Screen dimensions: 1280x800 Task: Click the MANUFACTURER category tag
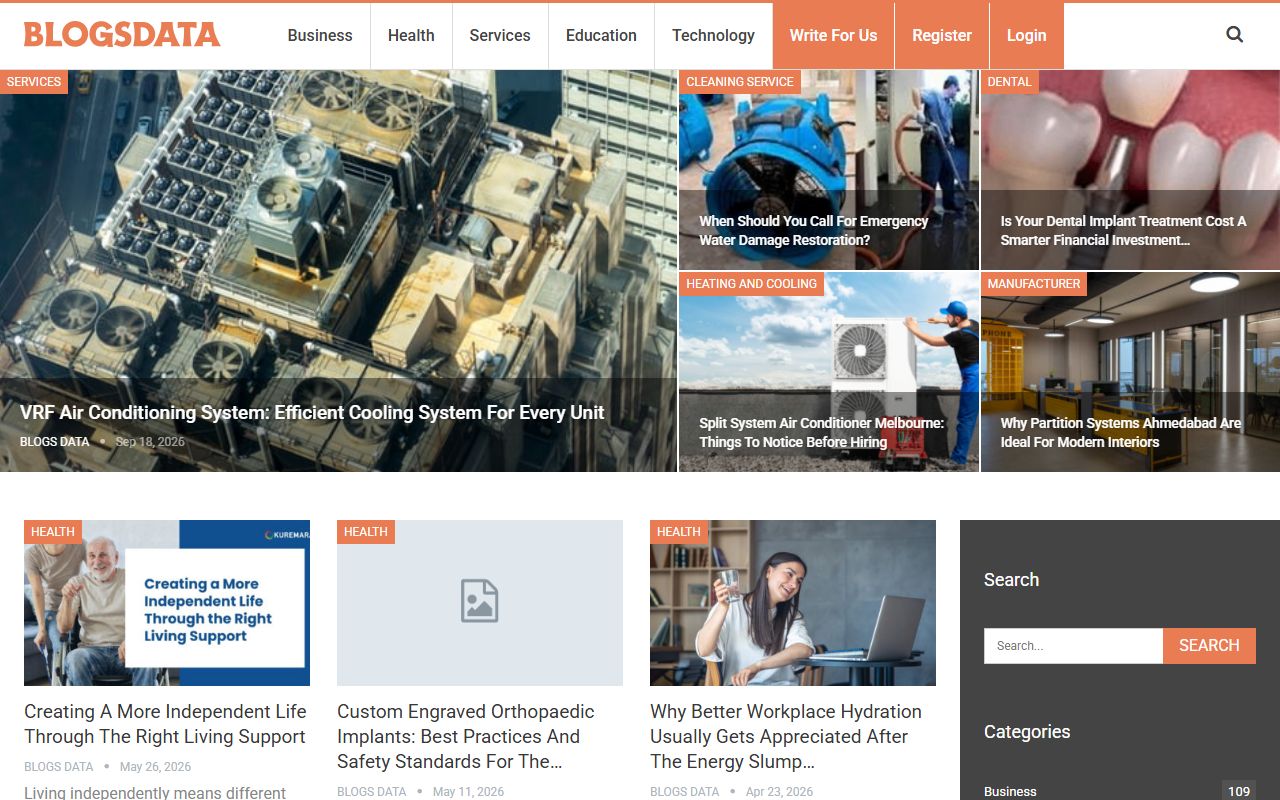tap(1034, 284)
